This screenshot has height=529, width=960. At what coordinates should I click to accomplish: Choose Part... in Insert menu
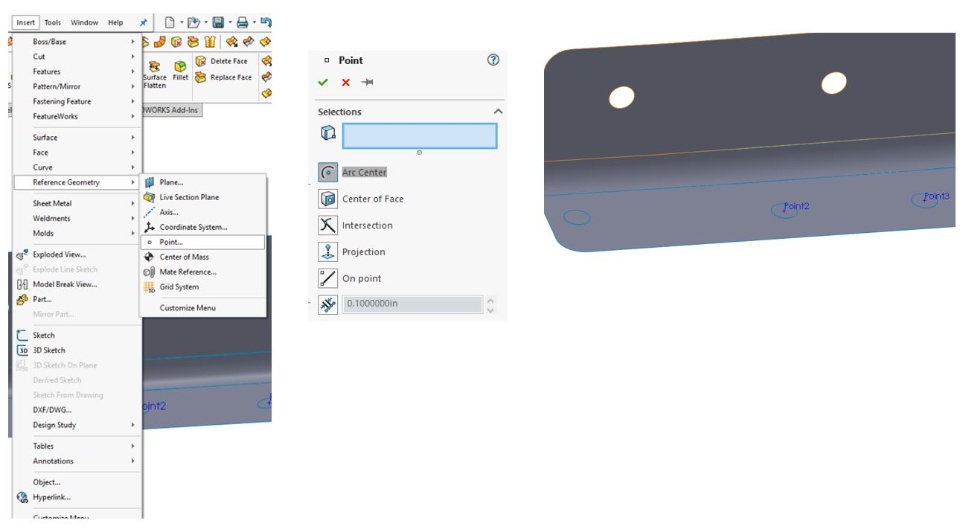coord(77,299)
